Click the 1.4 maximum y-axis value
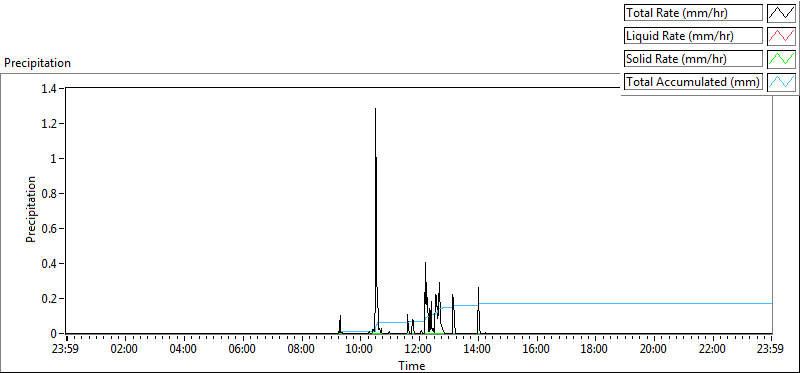Screen dimensions: 800x373 coord(52,89)
